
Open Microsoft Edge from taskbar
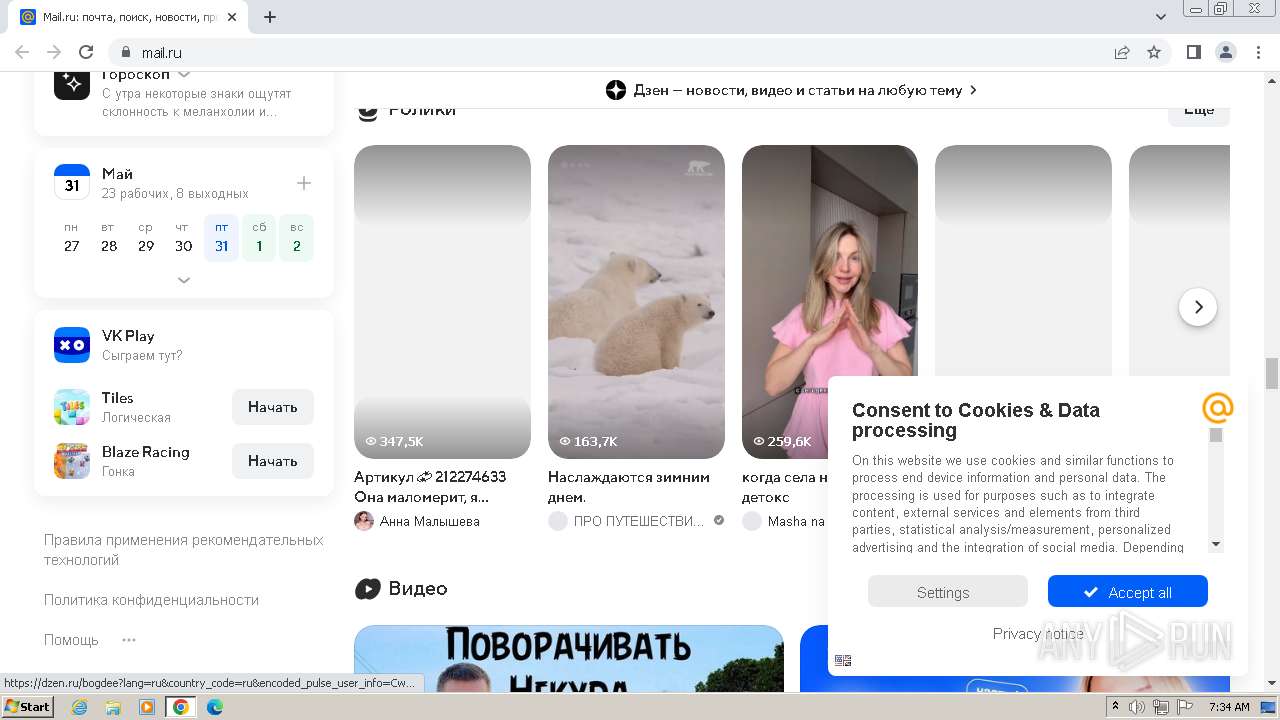pos(215,707)
